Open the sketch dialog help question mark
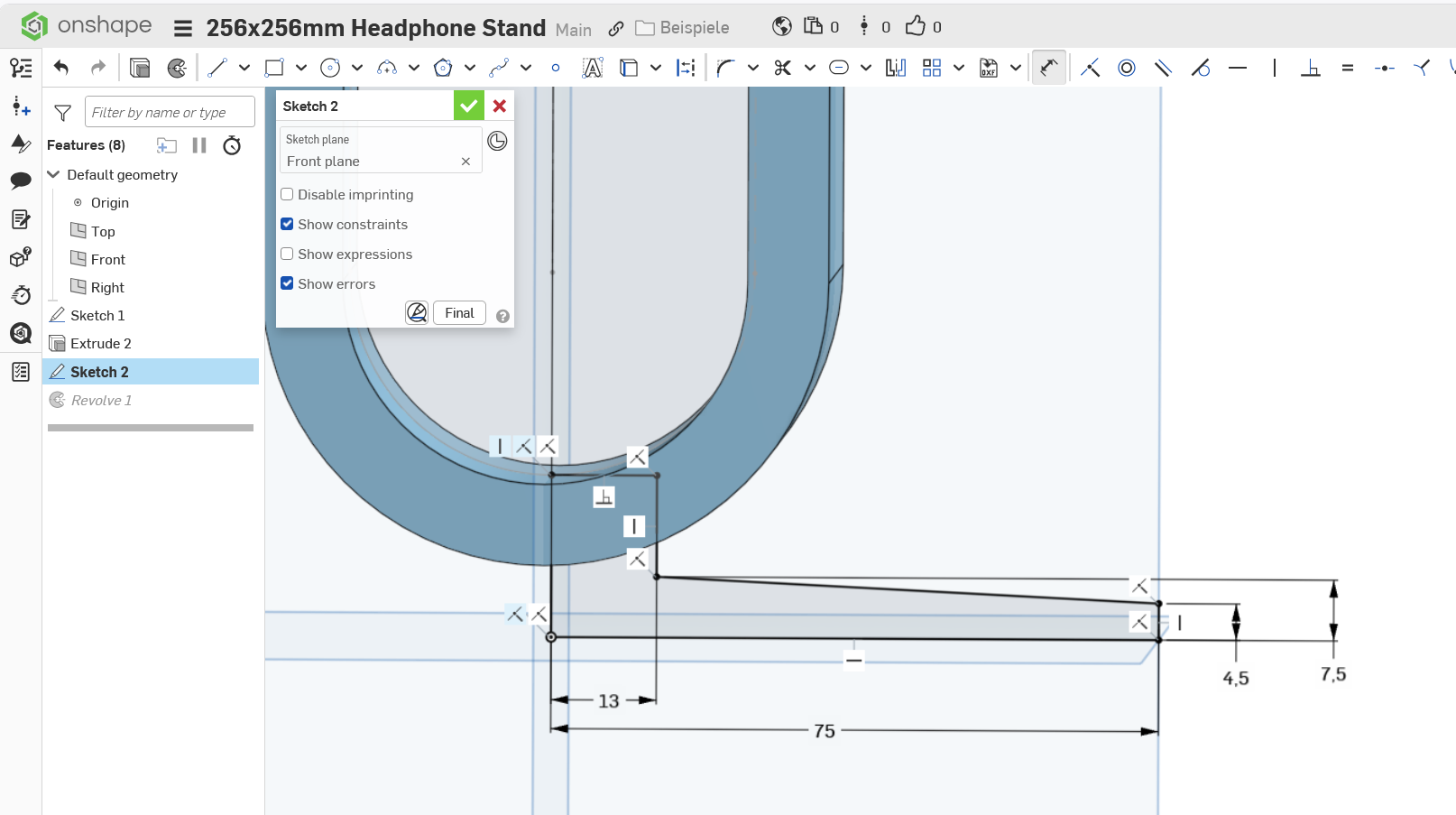The width and height of the screenshot is (1456, 815). 503,316
